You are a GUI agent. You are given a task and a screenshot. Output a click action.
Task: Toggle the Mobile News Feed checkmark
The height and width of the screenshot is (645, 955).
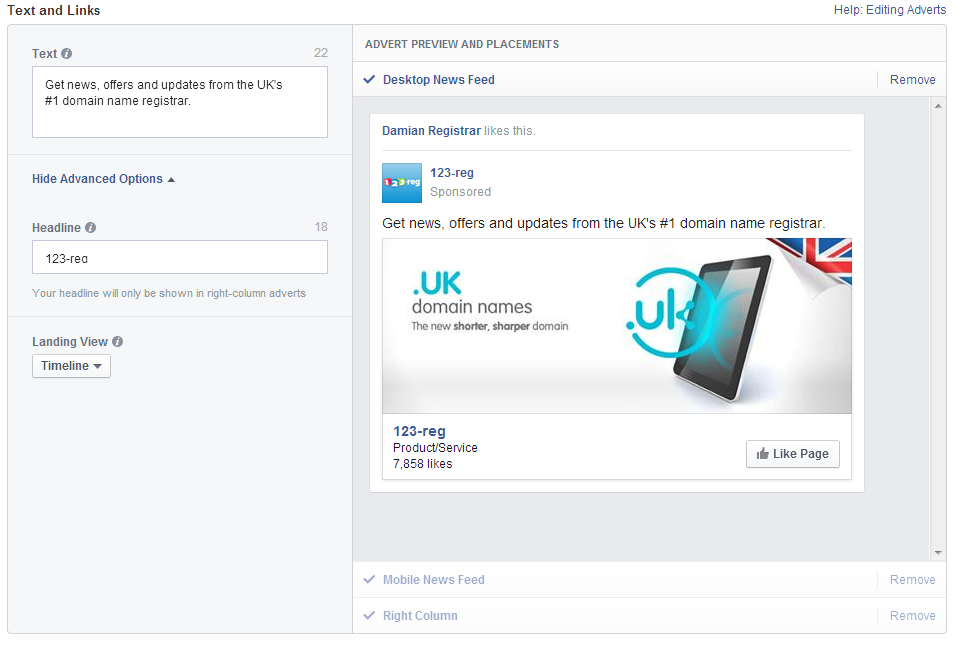(368, 579)
